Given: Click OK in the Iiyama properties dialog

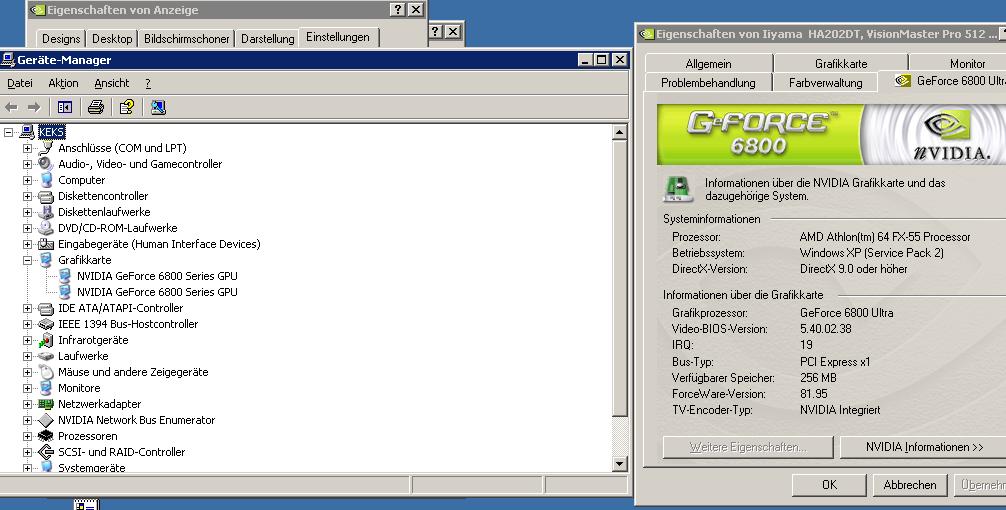Looking at the screenshot, I should (x=829, y=485).
